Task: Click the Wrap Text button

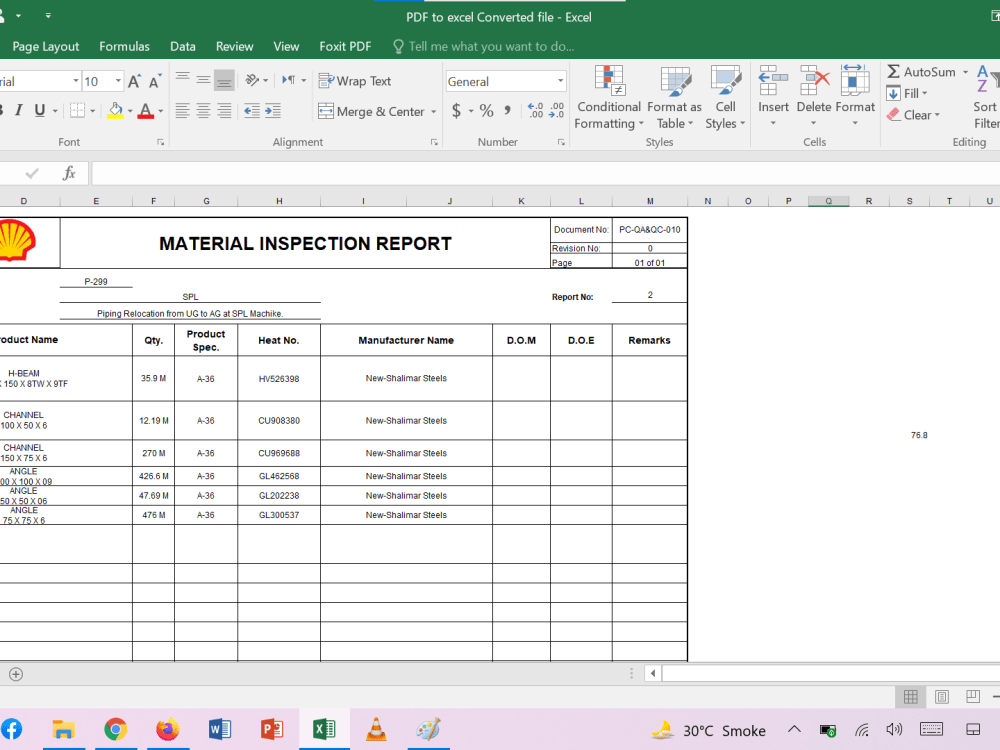Action: click(x=355, y=81)
